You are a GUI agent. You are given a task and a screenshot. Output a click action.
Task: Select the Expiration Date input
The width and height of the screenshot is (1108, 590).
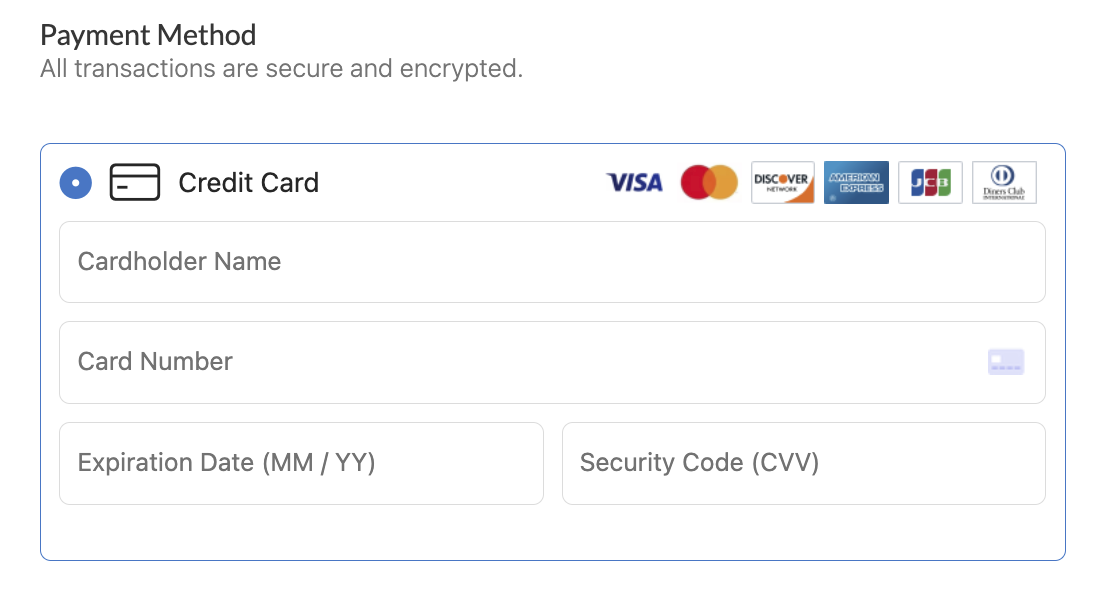click(301, 463)
